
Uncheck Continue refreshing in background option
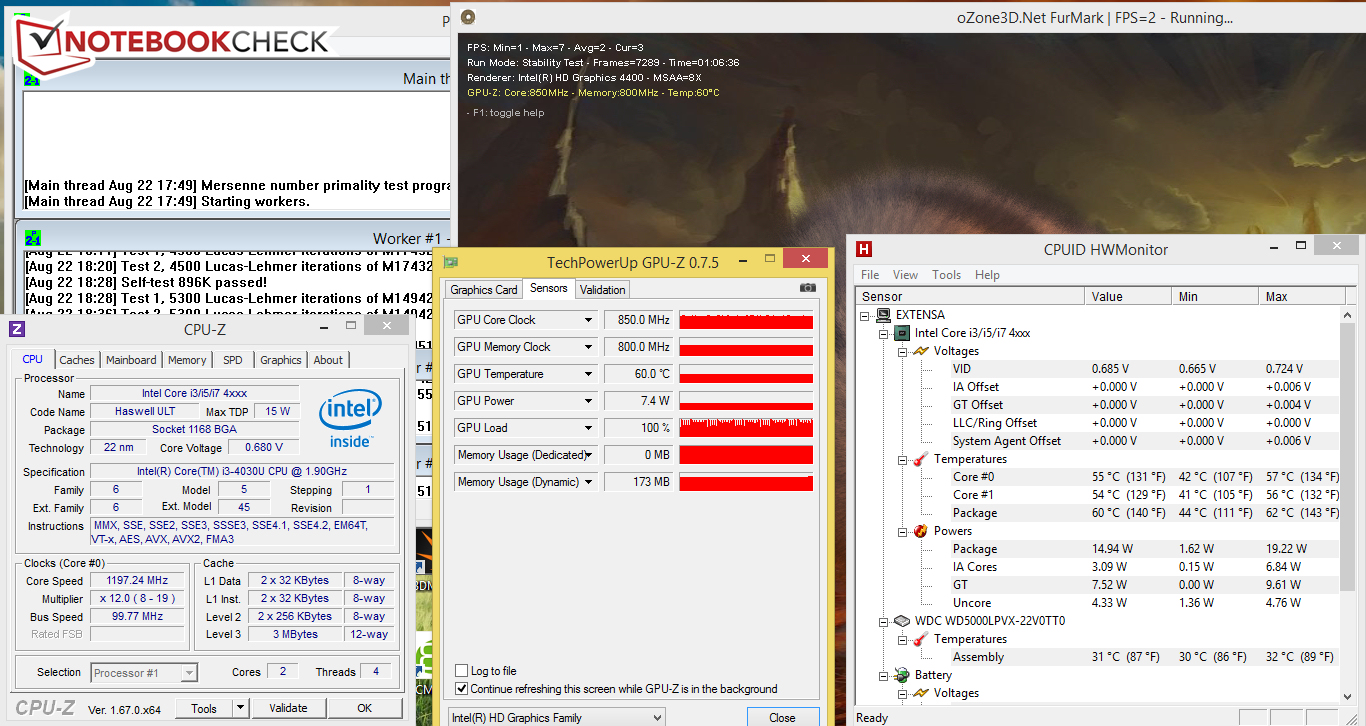pyautogui.click(x=461, y=688)
